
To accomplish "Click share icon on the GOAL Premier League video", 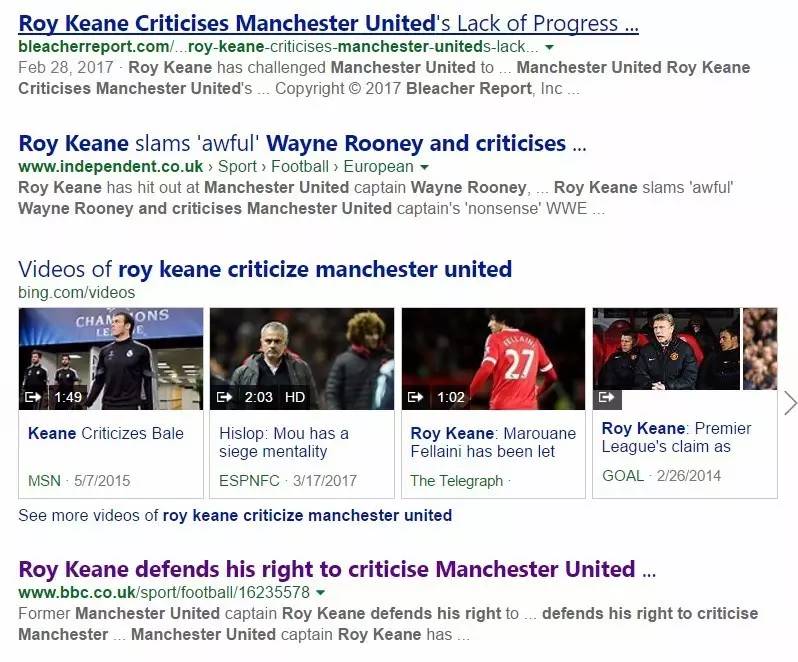I will [607, 397].
